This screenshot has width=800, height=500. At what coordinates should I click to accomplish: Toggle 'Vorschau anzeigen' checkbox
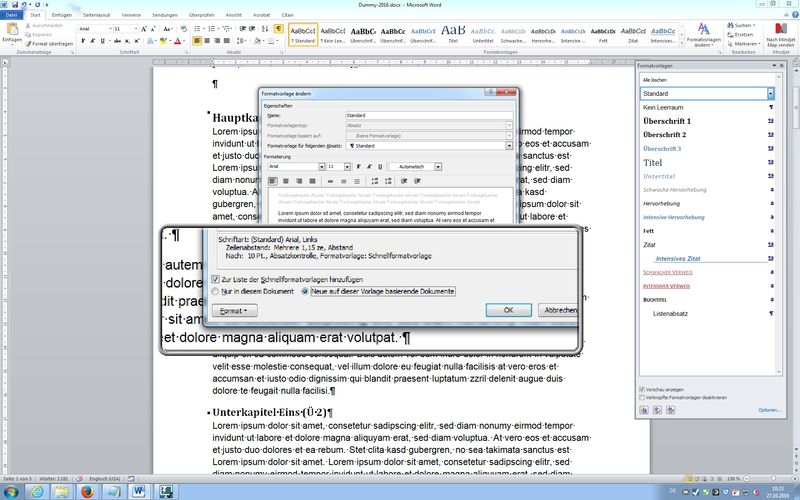(x=642, y=388)
